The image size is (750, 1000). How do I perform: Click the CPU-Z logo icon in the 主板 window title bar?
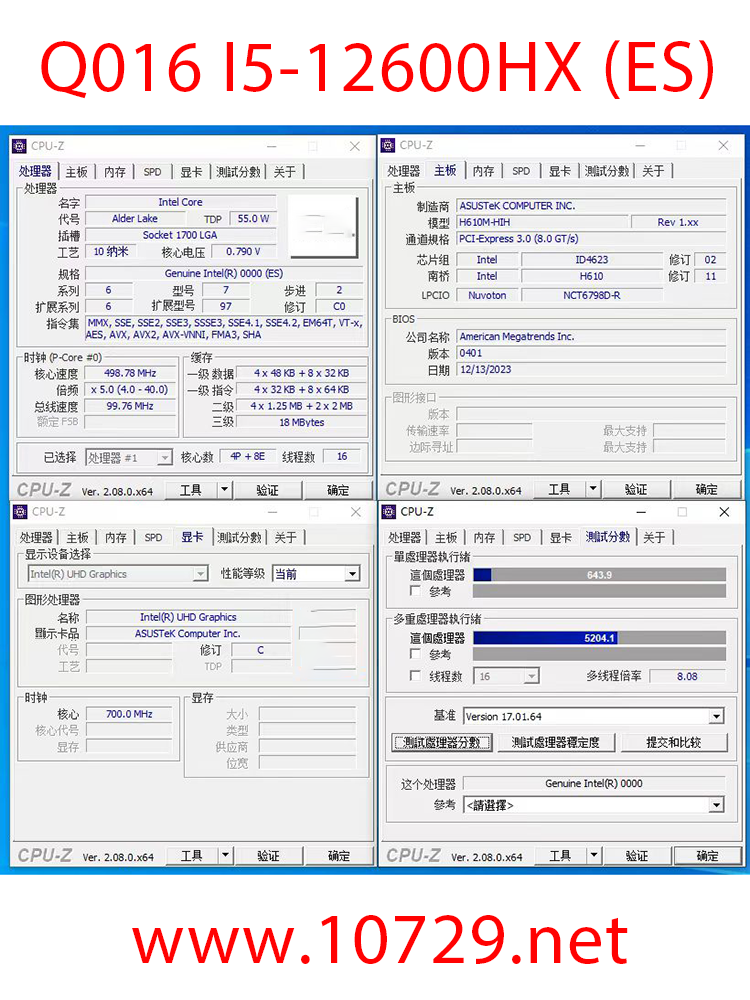point(388,146)
